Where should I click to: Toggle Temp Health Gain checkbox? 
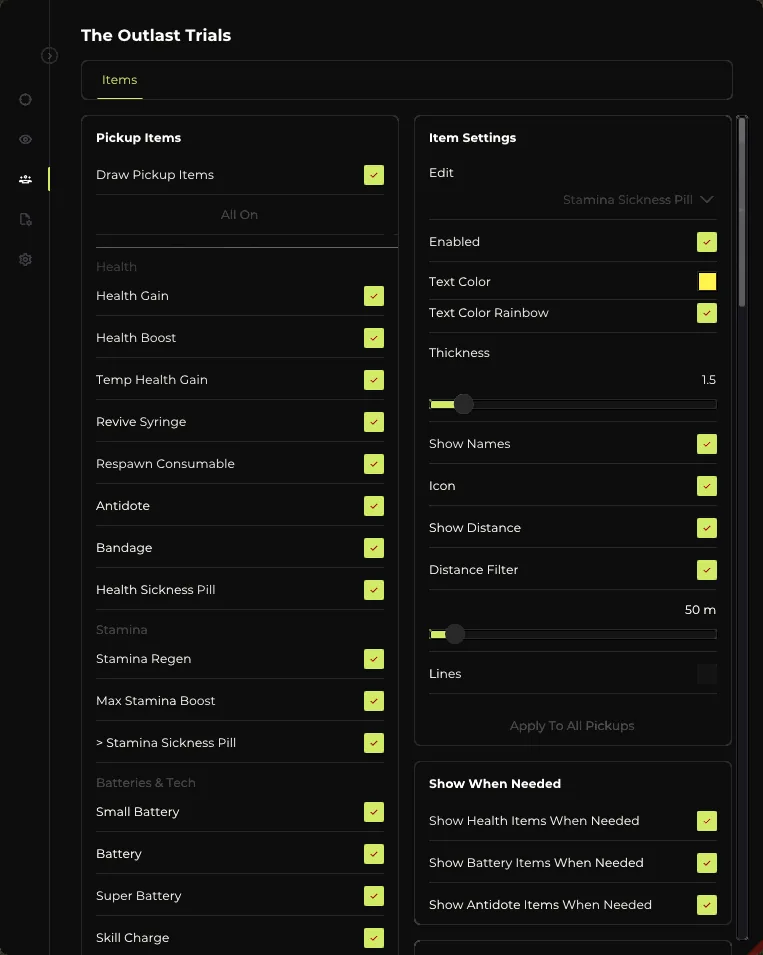pyautogui.click(x=374, y=380)
